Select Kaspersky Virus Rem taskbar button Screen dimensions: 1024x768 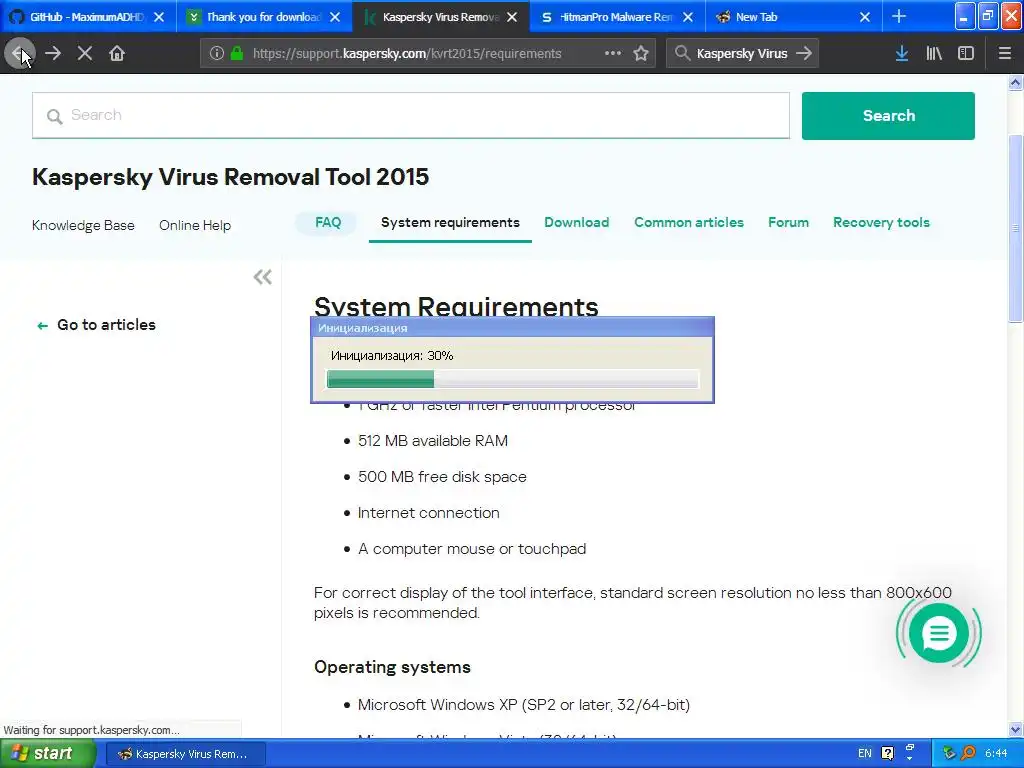[185, 754]
